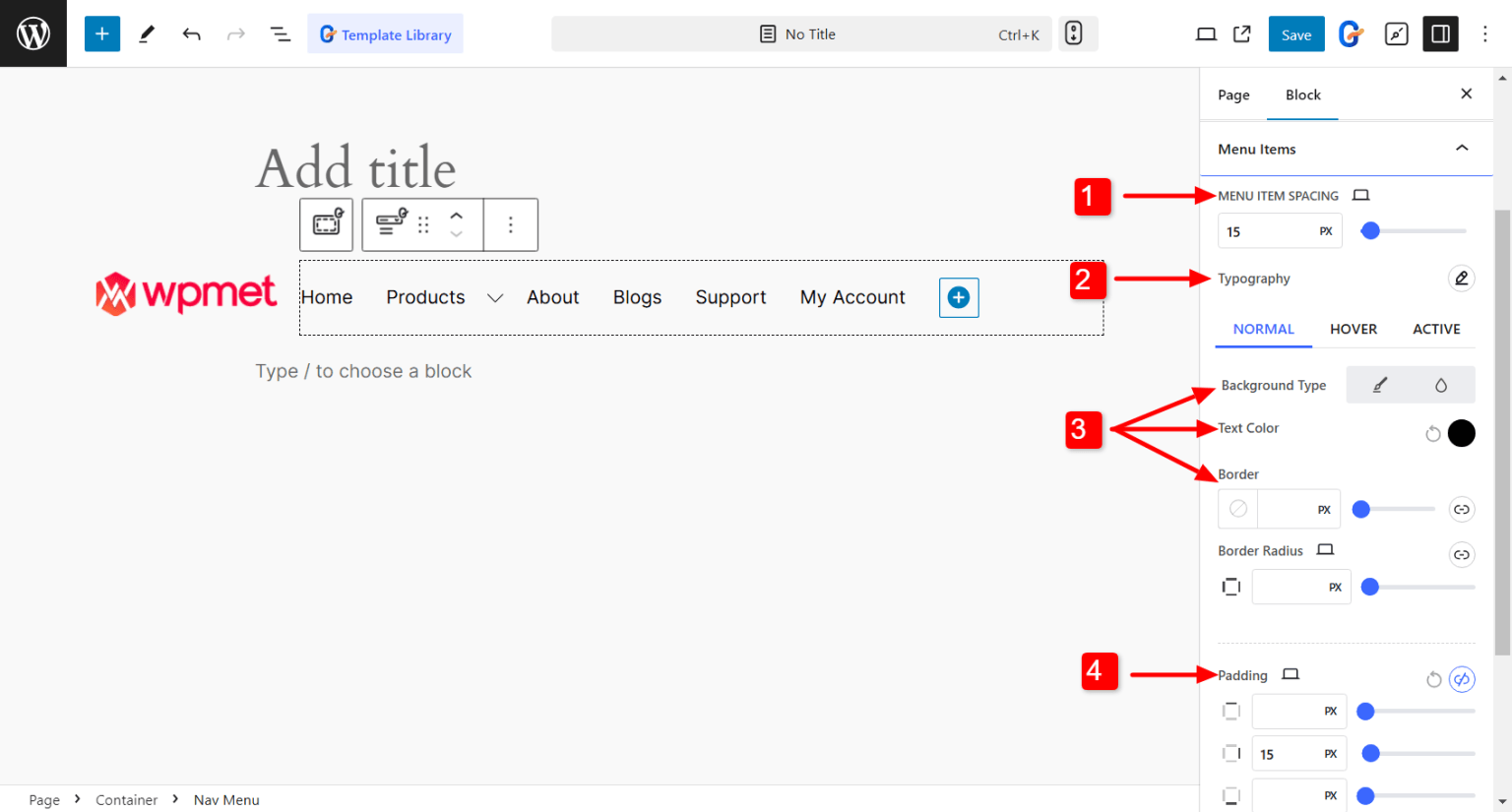
Task: Expand the Products submenu chevron
Action: [x=495, y=298]
